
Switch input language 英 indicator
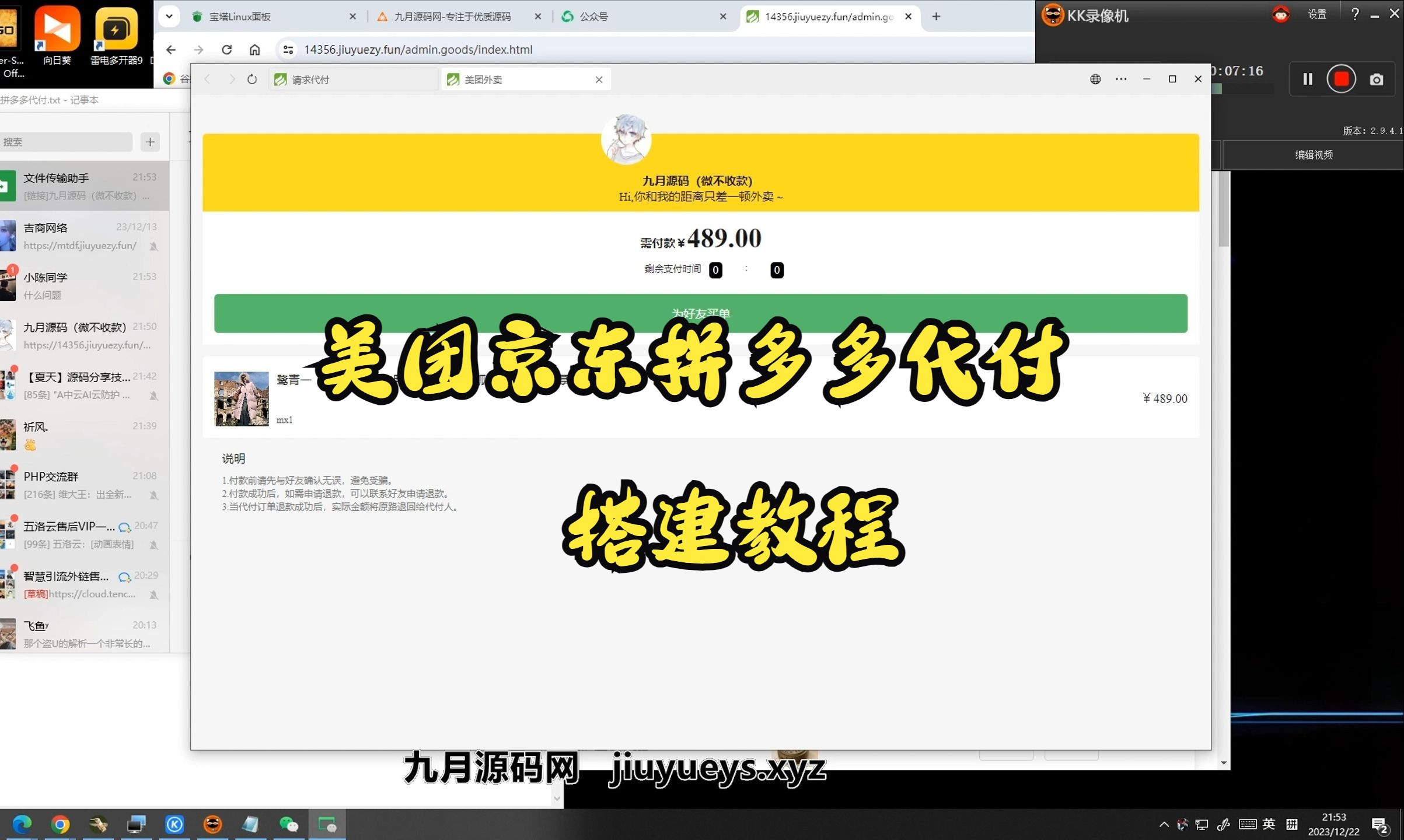[x=1269, y=824]
